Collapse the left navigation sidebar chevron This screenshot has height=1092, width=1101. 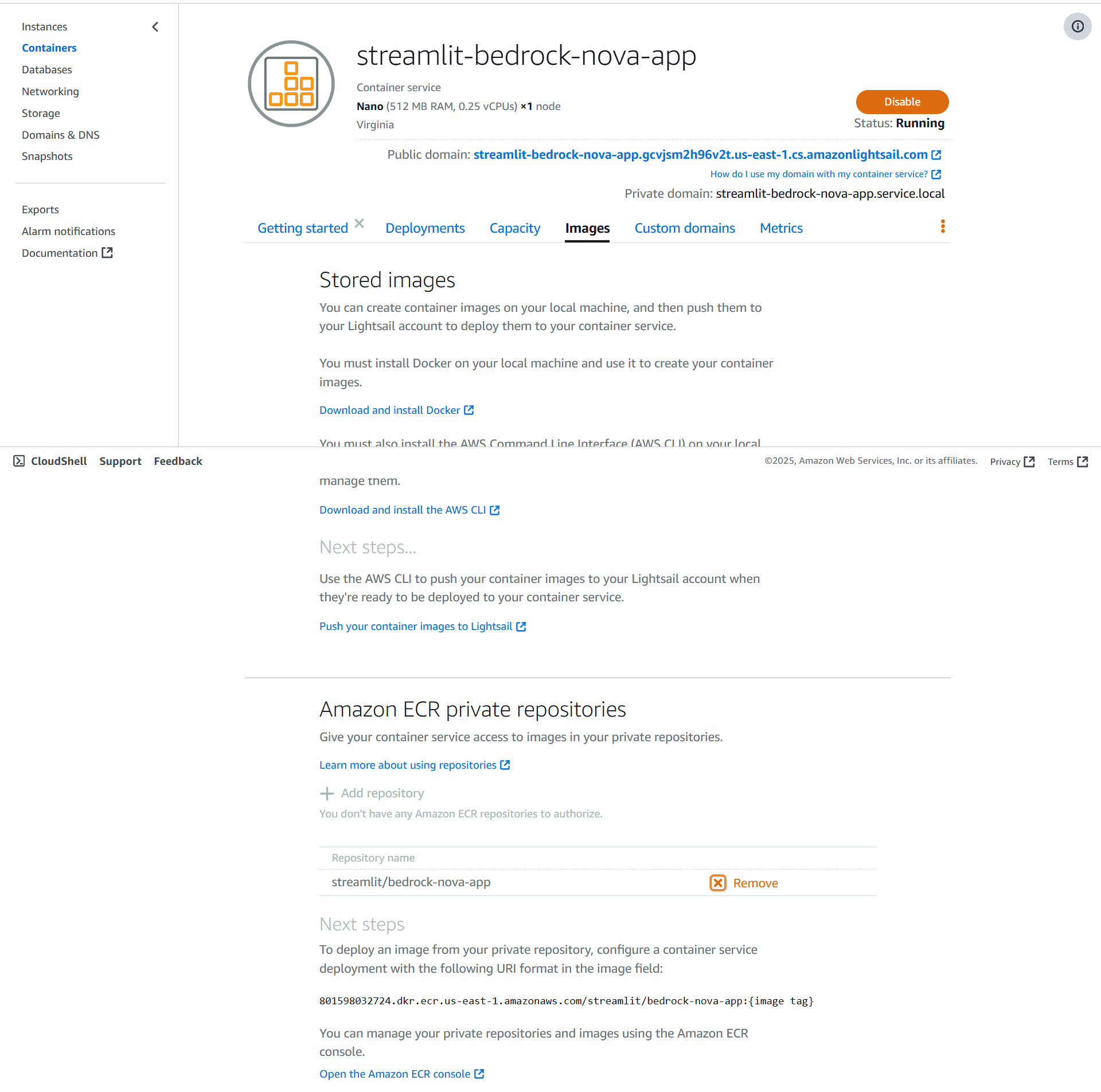point(155,27)
